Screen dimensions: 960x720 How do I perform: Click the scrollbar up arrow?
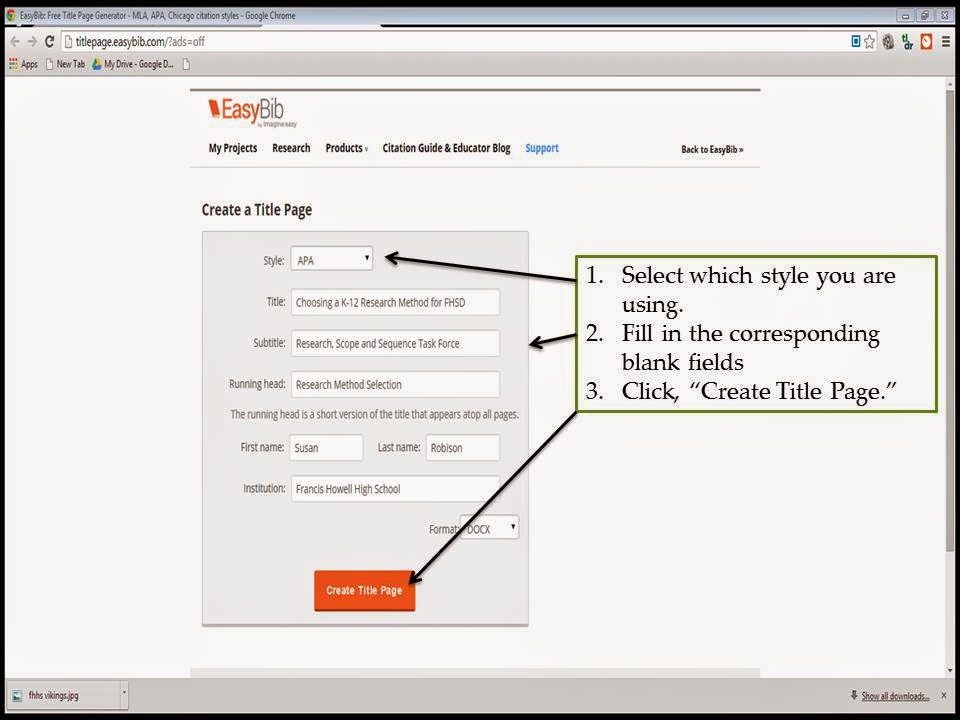click(x=950, y=83)
